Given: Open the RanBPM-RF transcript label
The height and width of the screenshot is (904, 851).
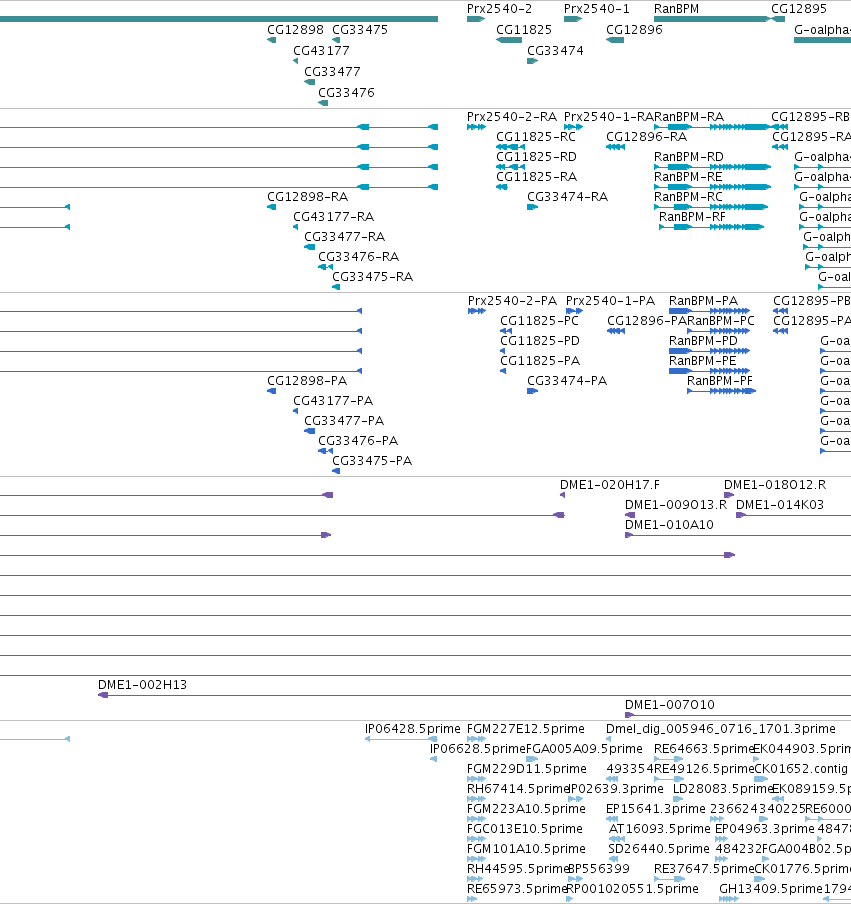Looking at the screenshot, I should [692, 217].
